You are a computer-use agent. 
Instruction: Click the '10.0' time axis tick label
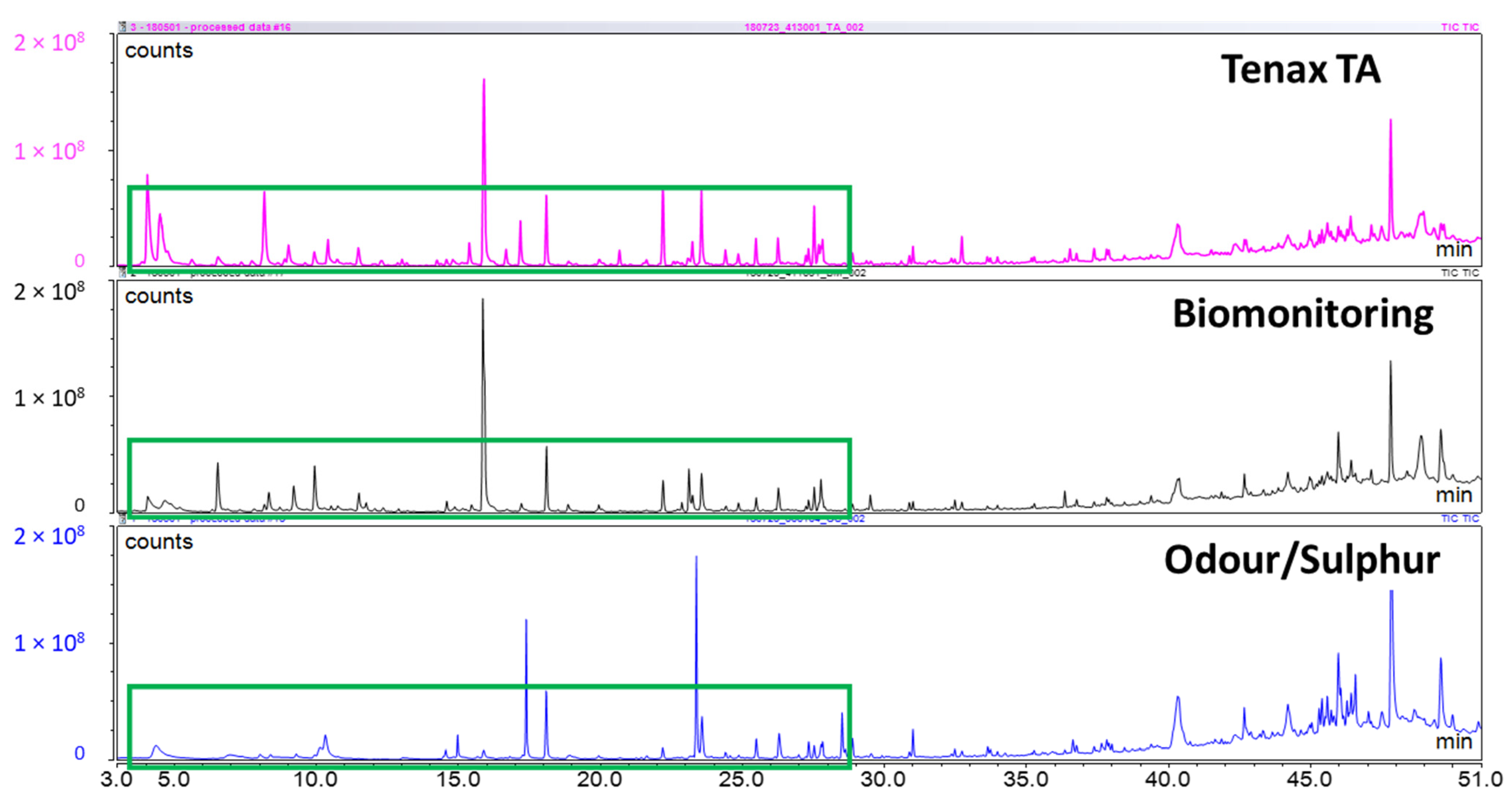(316, 780)
